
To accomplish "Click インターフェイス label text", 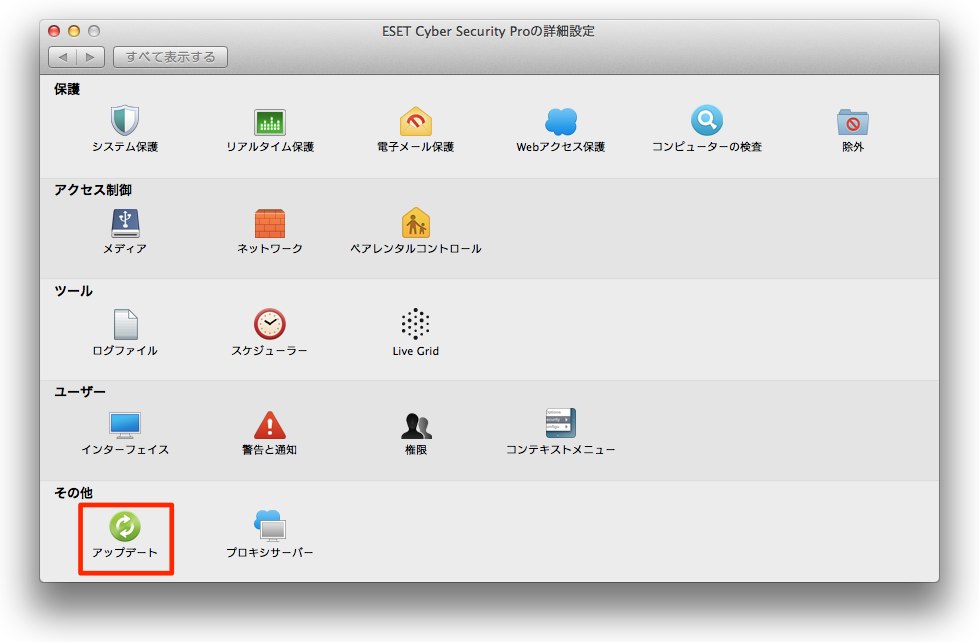I will [x=125, y=450].
